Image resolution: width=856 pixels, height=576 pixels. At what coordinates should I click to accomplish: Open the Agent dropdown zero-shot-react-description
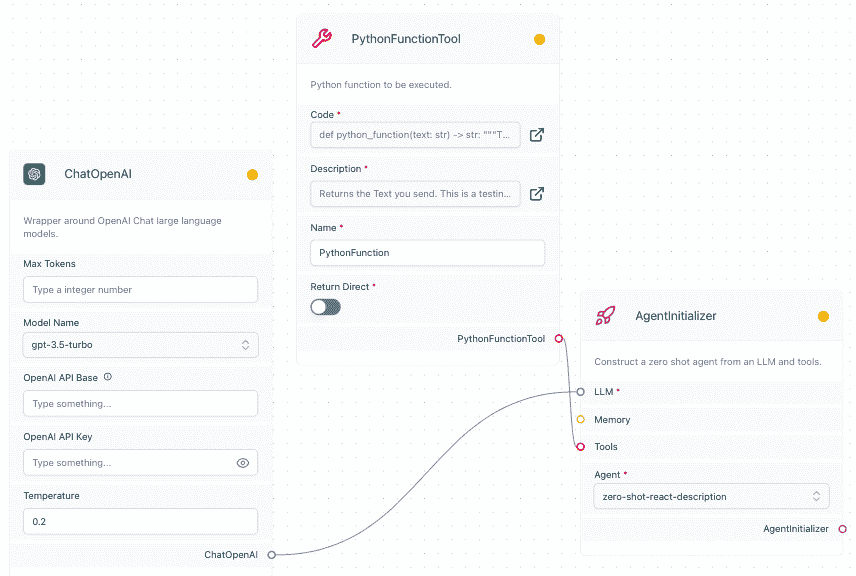(711, 497)
